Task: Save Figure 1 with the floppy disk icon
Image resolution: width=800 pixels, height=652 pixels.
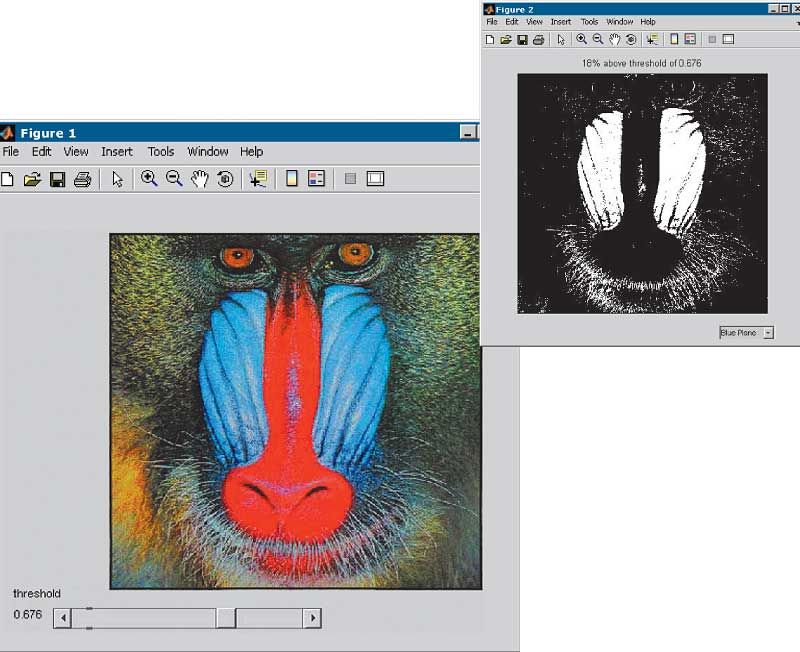Action: coord(57,180)
